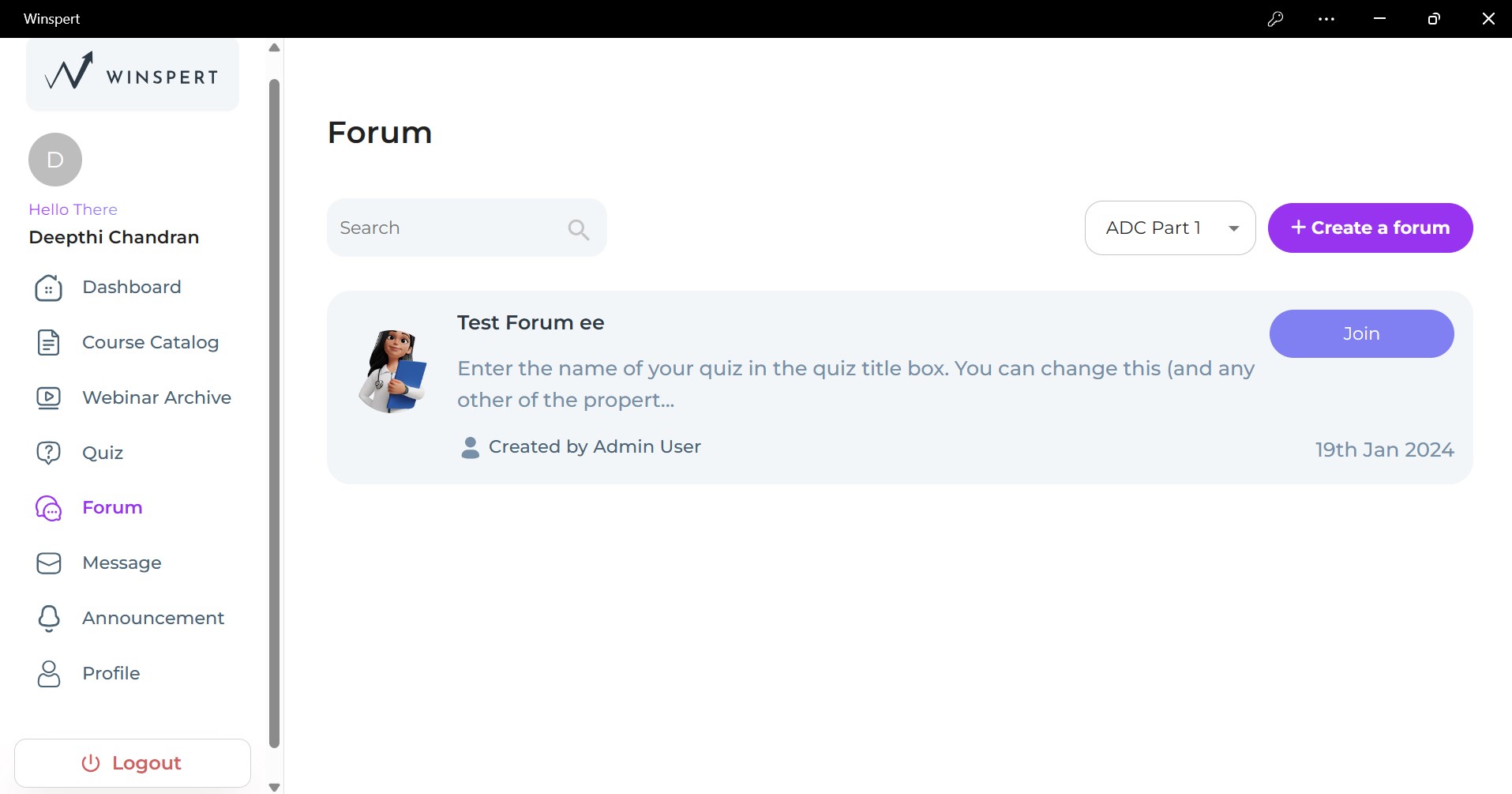Screen dimensions: 1512x794
Task: Focus the forum Search field
Action: (x=446, y=228)
